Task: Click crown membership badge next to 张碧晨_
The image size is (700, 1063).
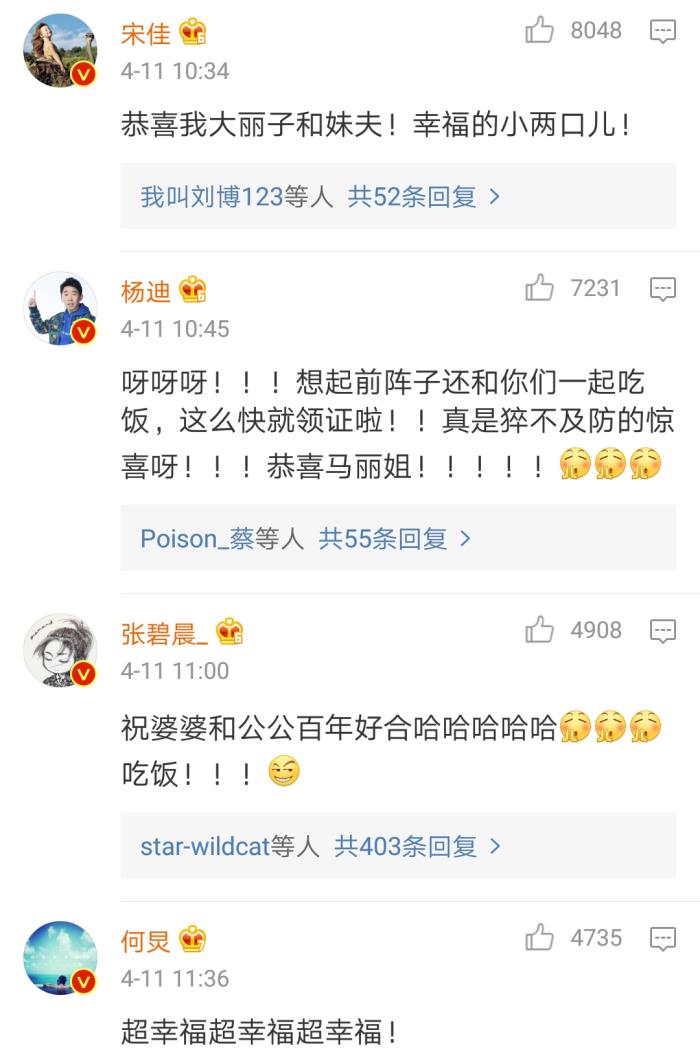Action: coord(230,632)
